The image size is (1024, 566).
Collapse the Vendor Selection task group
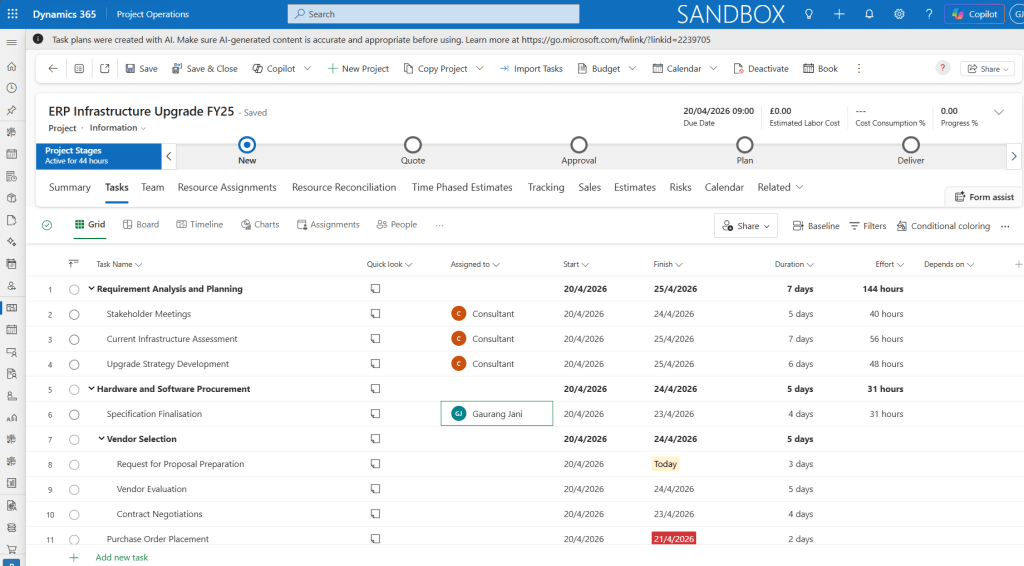pyautogui.click(x=101, y=439)
